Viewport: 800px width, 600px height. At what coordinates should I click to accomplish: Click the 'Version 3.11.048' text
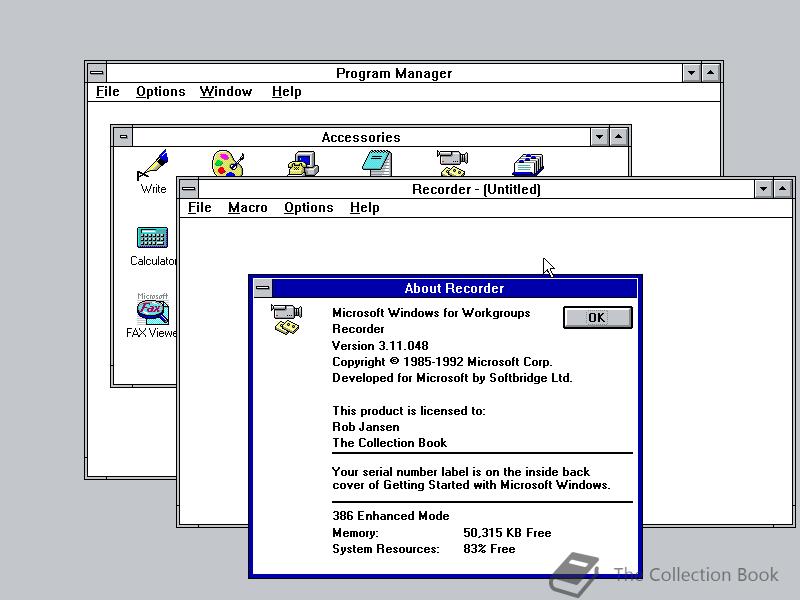pyautogui.click(x=380, y=346)
